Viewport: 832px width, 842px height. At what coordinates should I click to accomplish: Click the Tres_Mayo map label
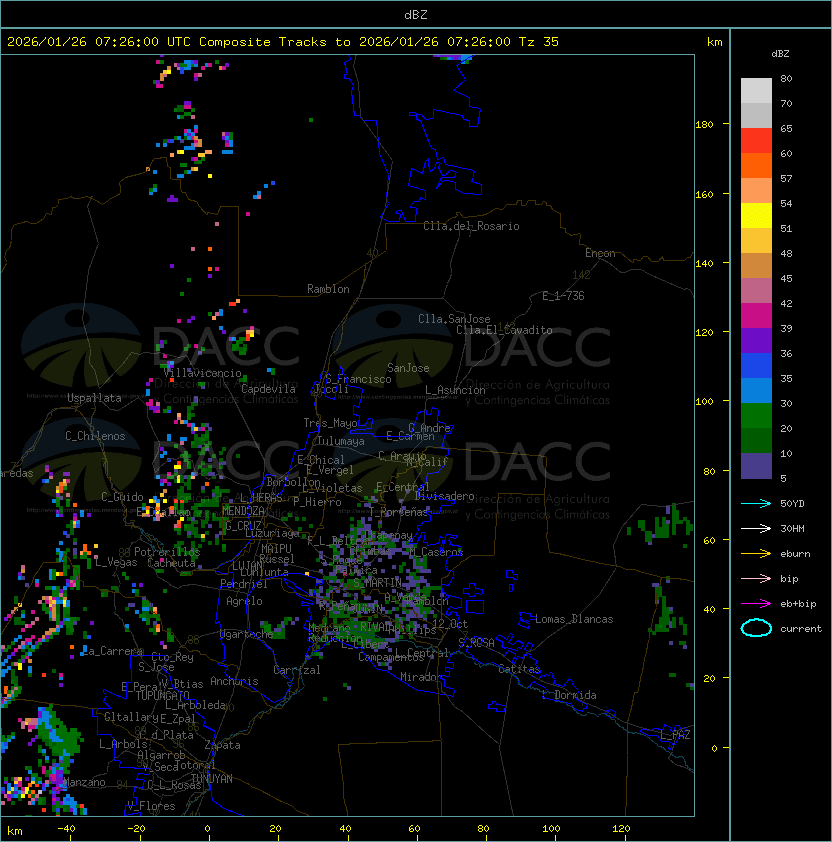(x=330, y=423)
